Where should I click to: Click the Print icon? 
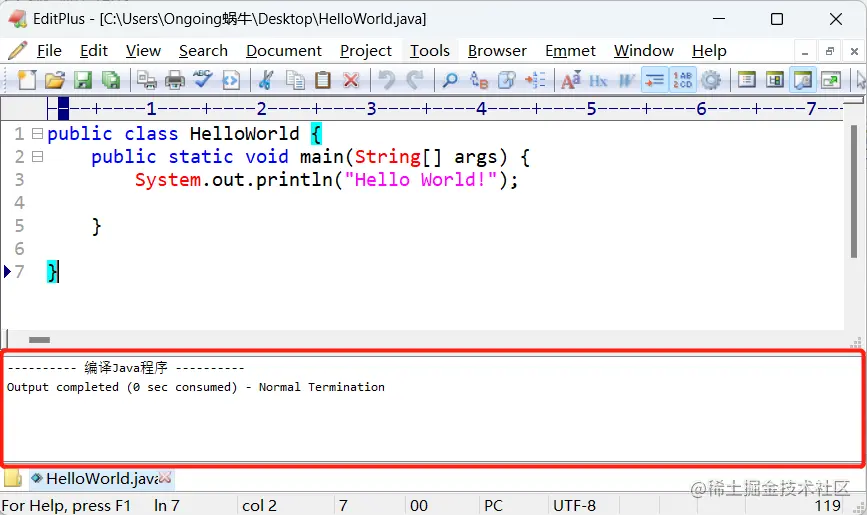click(175, 80)
